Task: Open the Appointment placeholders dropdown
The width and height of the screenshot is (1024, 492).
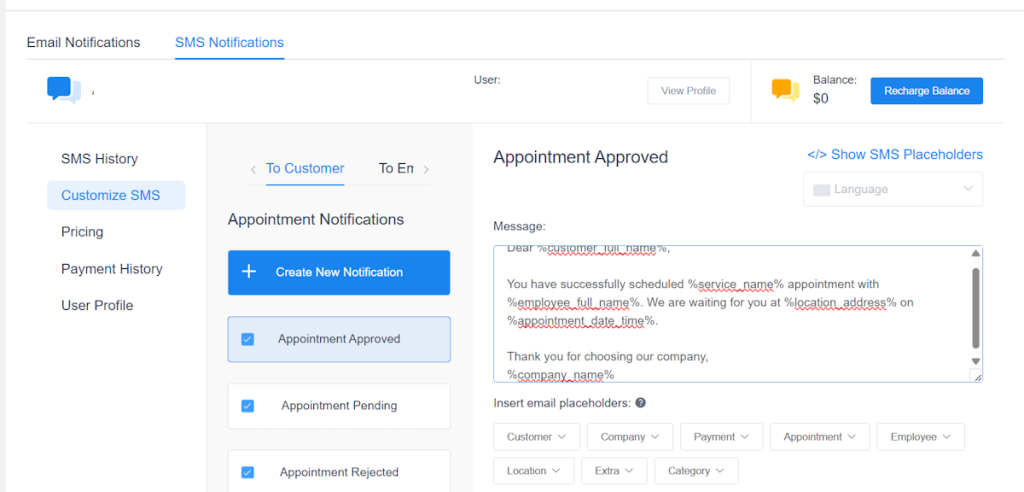Action: [x=819, y=437]
